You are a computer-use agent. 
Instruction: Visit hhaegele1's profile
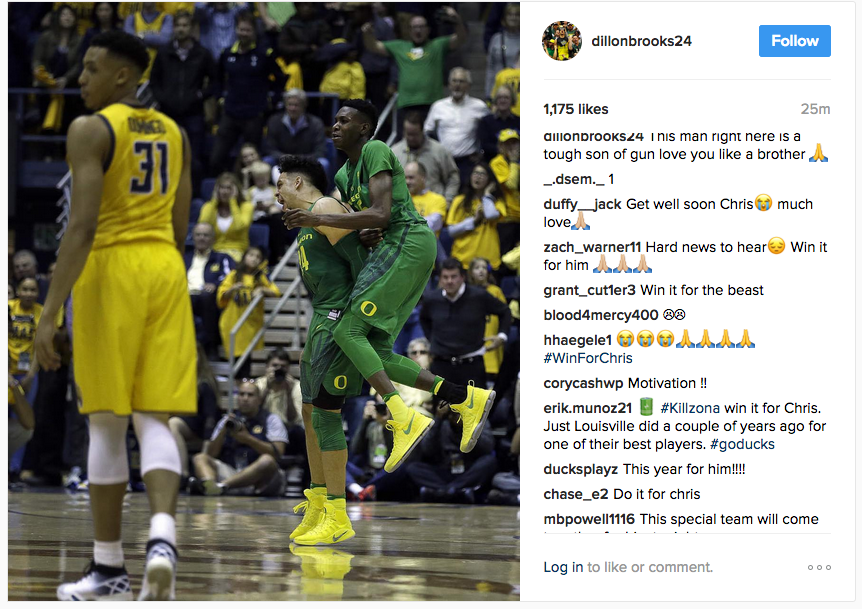[577, 340]
